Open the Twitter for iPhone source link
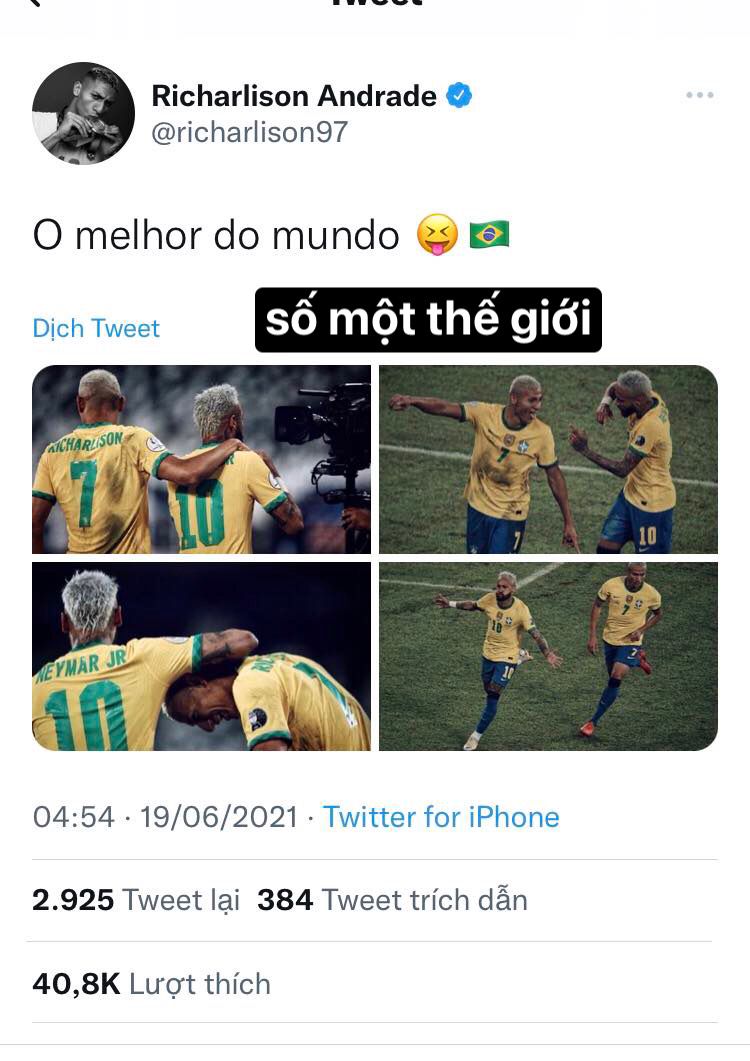Screen dimensions: 750x1061 pos(441,817)
